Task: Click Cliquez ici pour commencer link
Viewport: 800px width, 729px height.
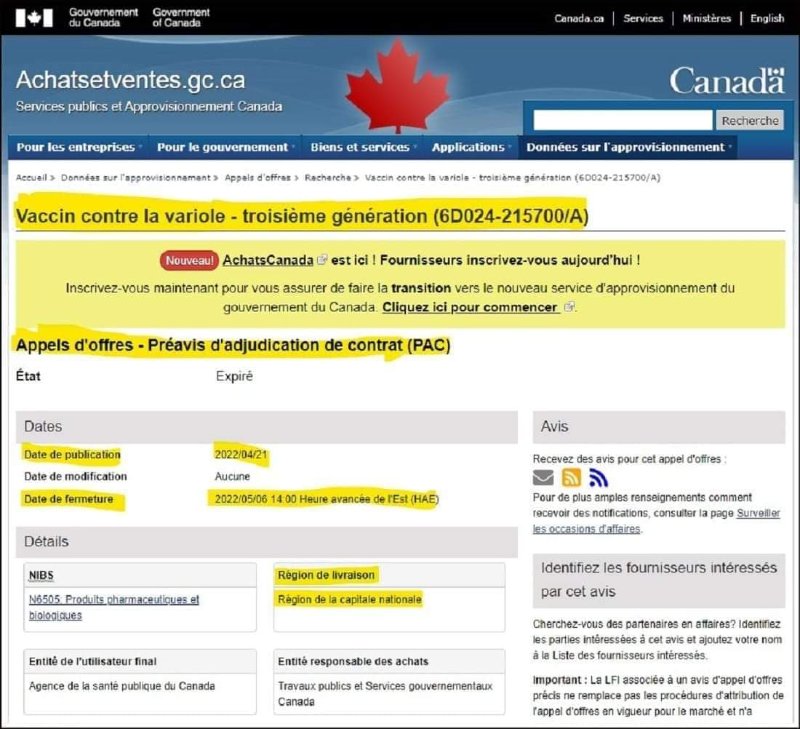Action: tap(470, 307)
